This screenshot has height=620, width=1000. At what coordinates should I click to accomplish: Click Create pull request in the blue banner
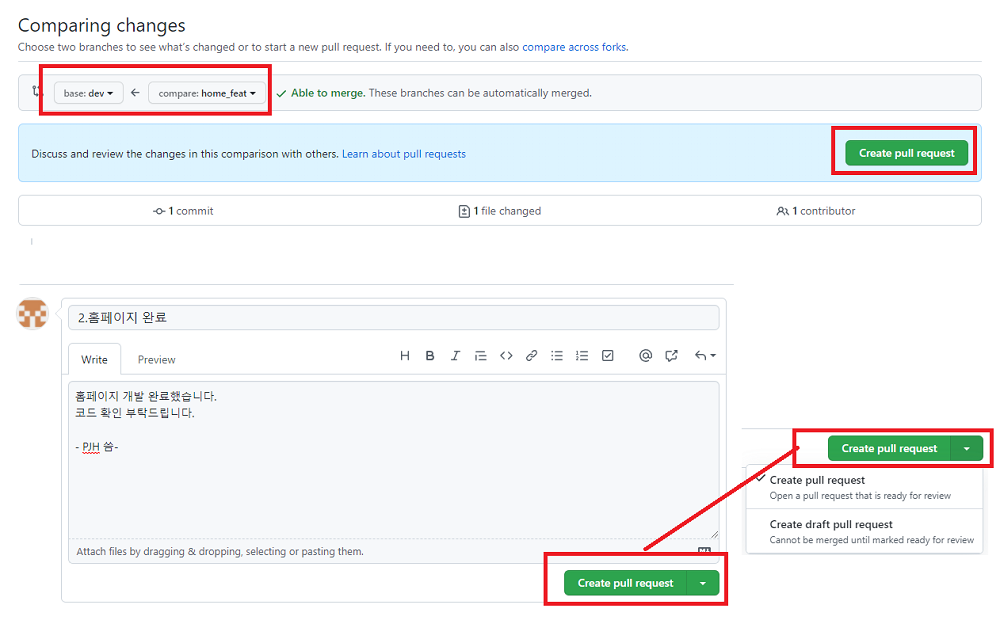pyautogui.click(x=906, y=153)
